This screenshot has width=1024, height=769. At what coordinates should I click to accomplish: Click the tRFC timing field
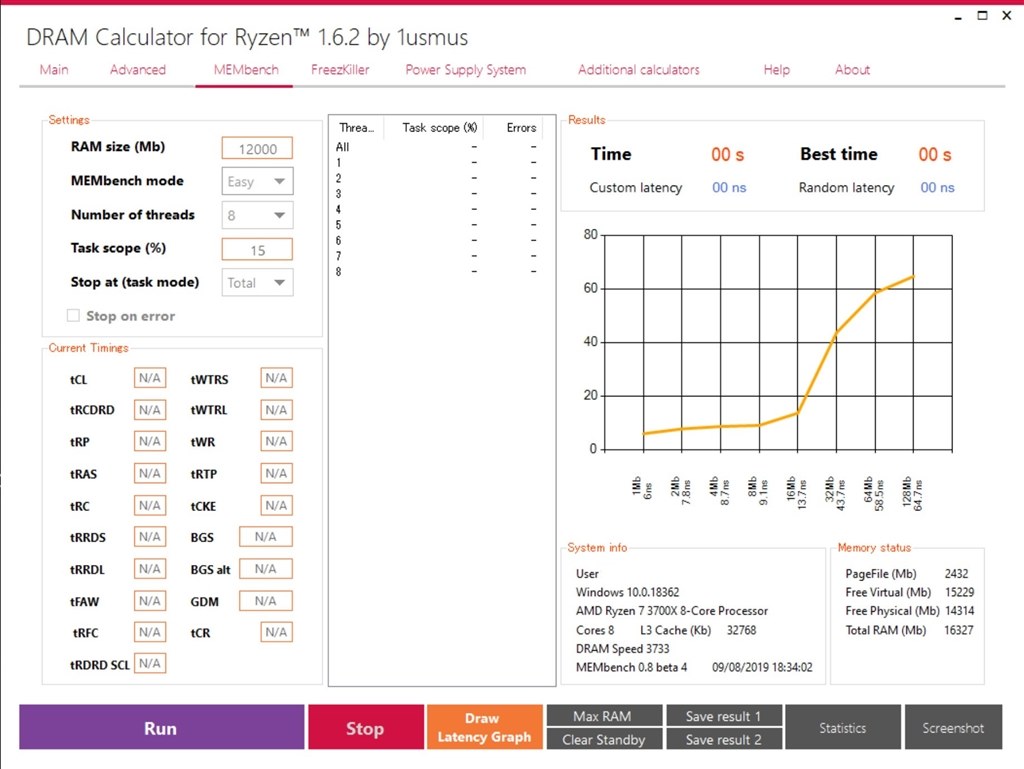(x=150, y=632)
